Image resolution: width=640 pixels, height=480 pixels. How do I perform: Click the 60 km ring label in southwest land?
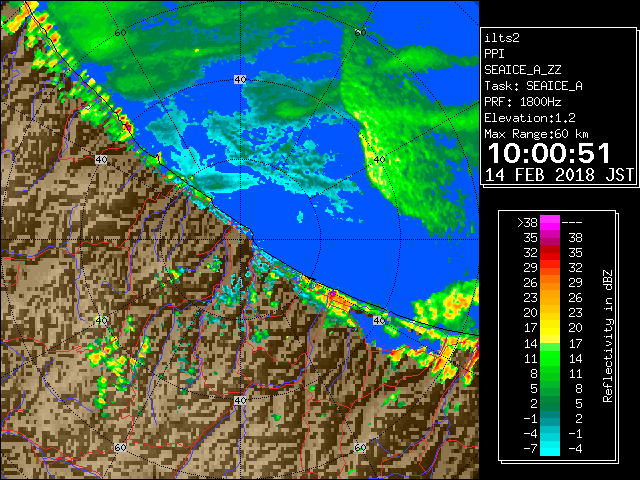[120, 447]
